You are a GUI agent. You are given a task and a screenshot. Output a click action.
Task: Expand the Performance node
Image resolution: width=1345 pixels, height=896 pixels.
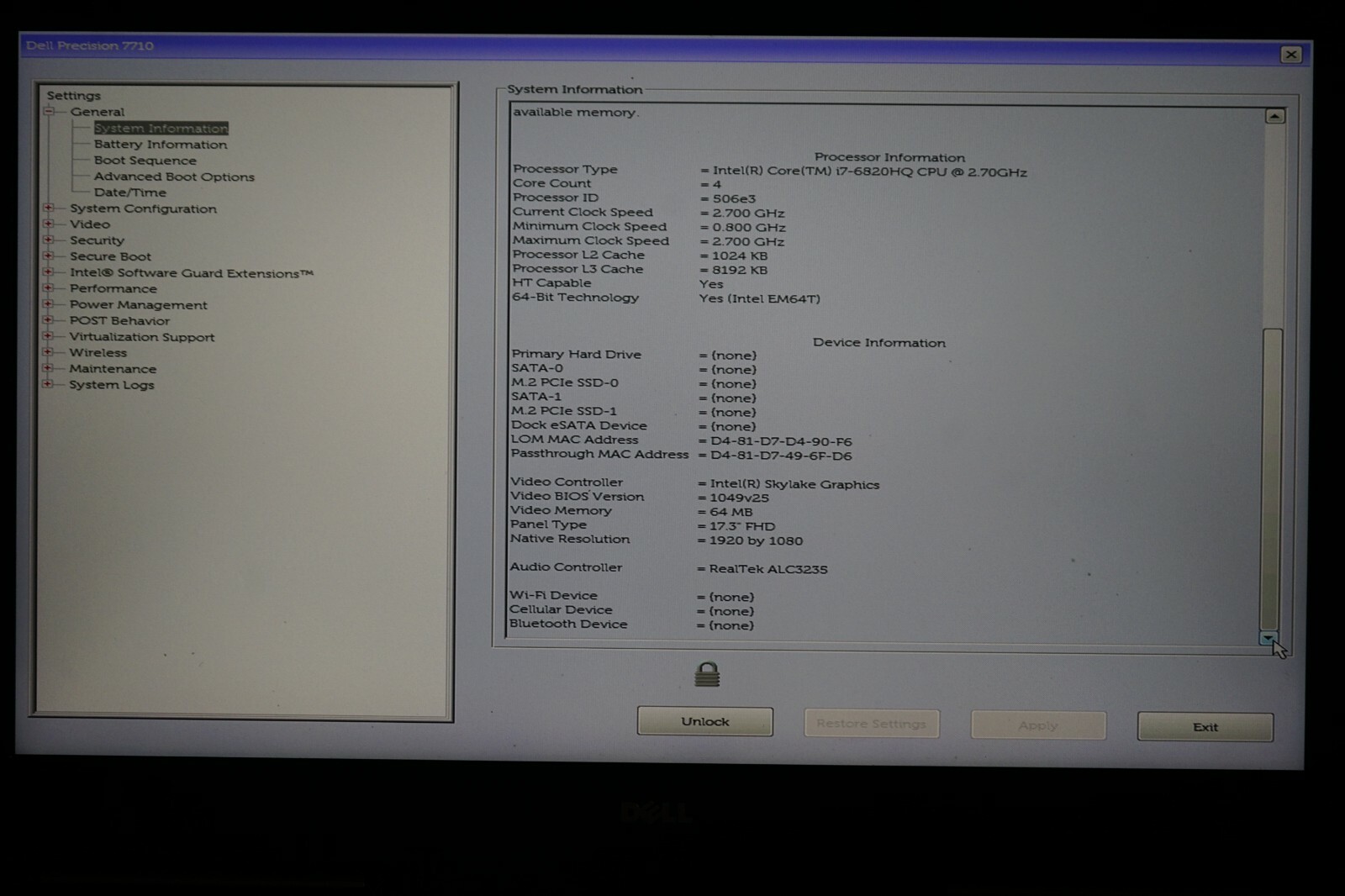(49, 288)
